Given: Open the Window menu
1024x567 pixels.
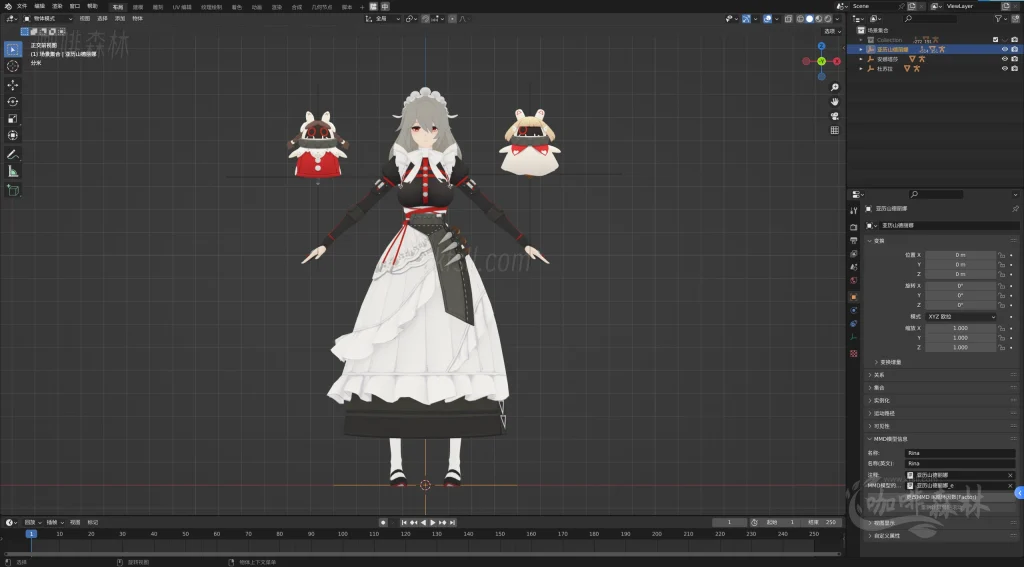Looking at the screenshot, I should point(74,6).
